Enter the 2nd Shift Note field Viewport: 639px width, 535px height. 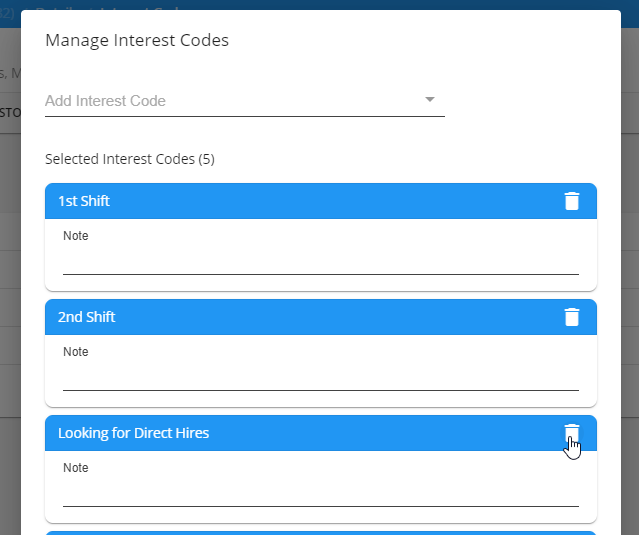[x=320, y=378]
